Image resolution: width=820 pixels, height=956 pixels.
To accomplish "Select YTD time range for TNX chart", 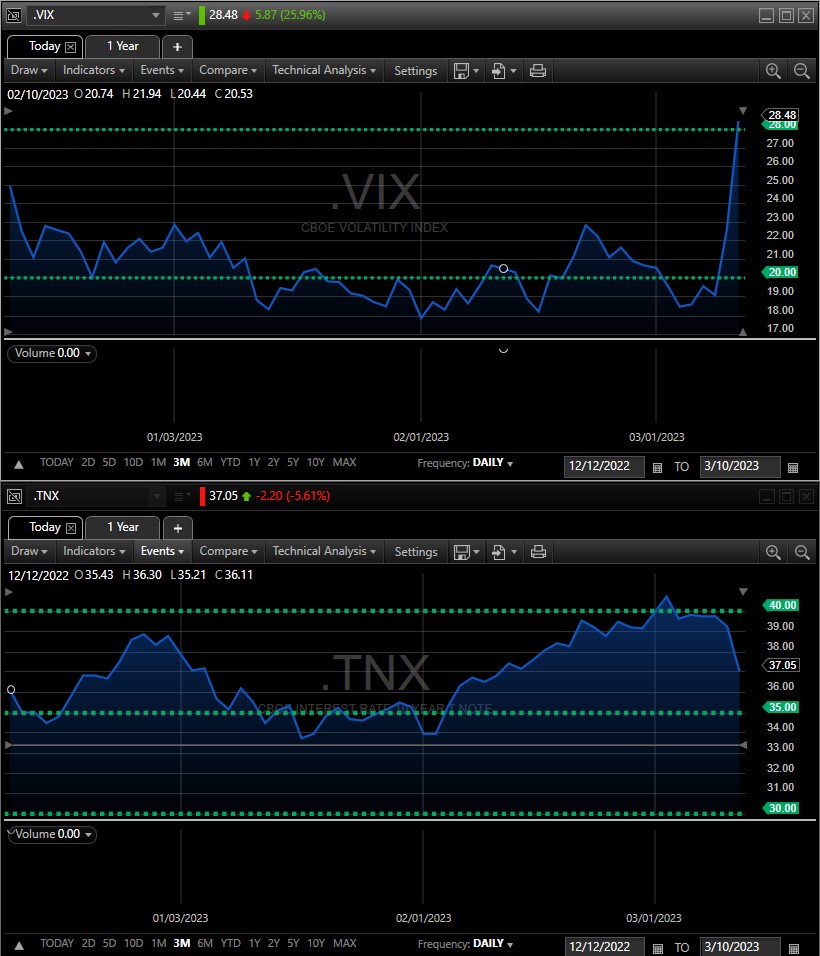I will (230, 944).
